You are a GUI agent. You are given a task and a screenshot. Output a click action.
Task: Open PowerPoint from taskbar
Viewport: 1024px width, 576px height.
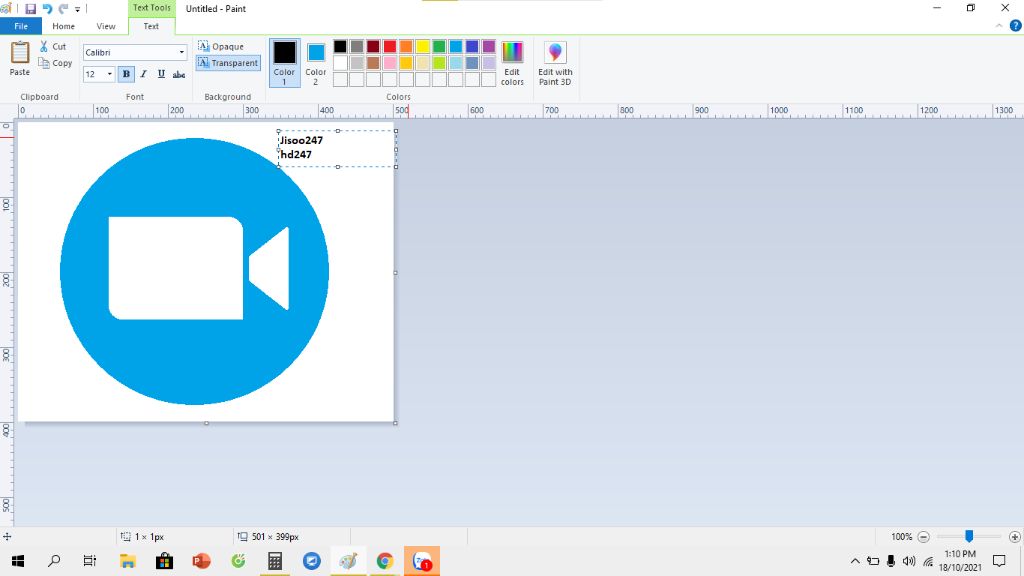tap(201, 561)
